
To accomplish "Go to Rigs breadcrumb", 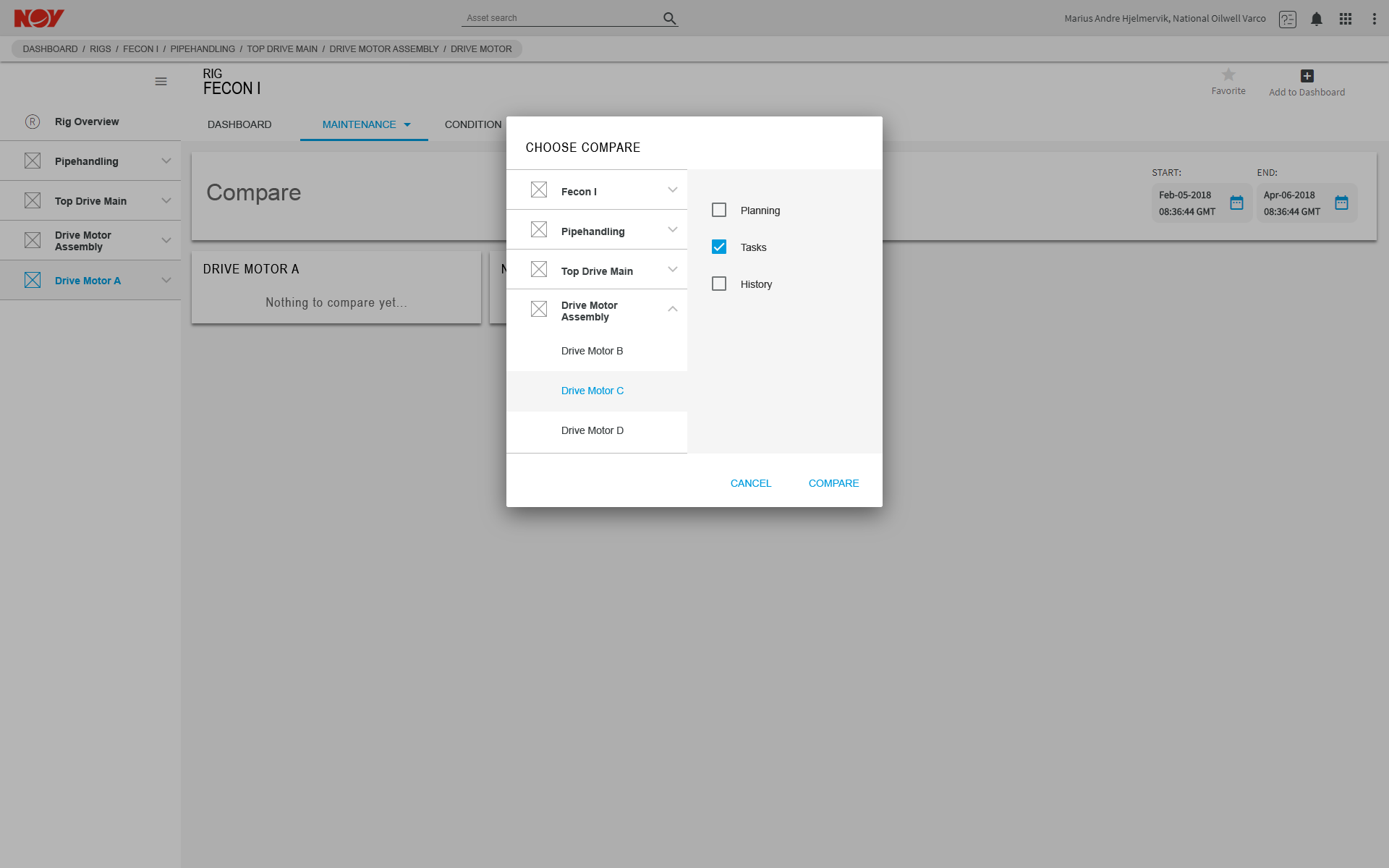I will (x=101, y=49).
